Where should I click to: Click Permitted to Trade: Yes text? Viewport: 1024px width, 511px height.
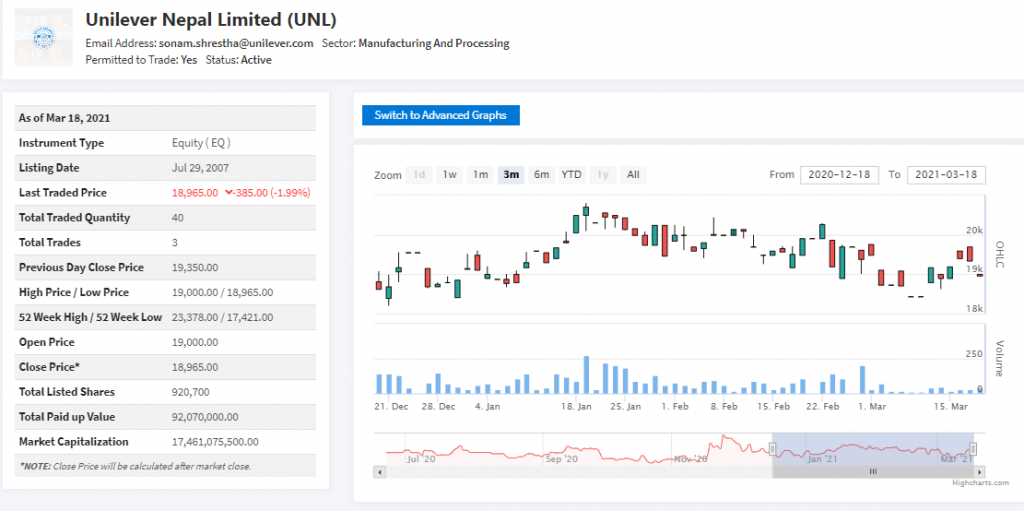[142, 59]
